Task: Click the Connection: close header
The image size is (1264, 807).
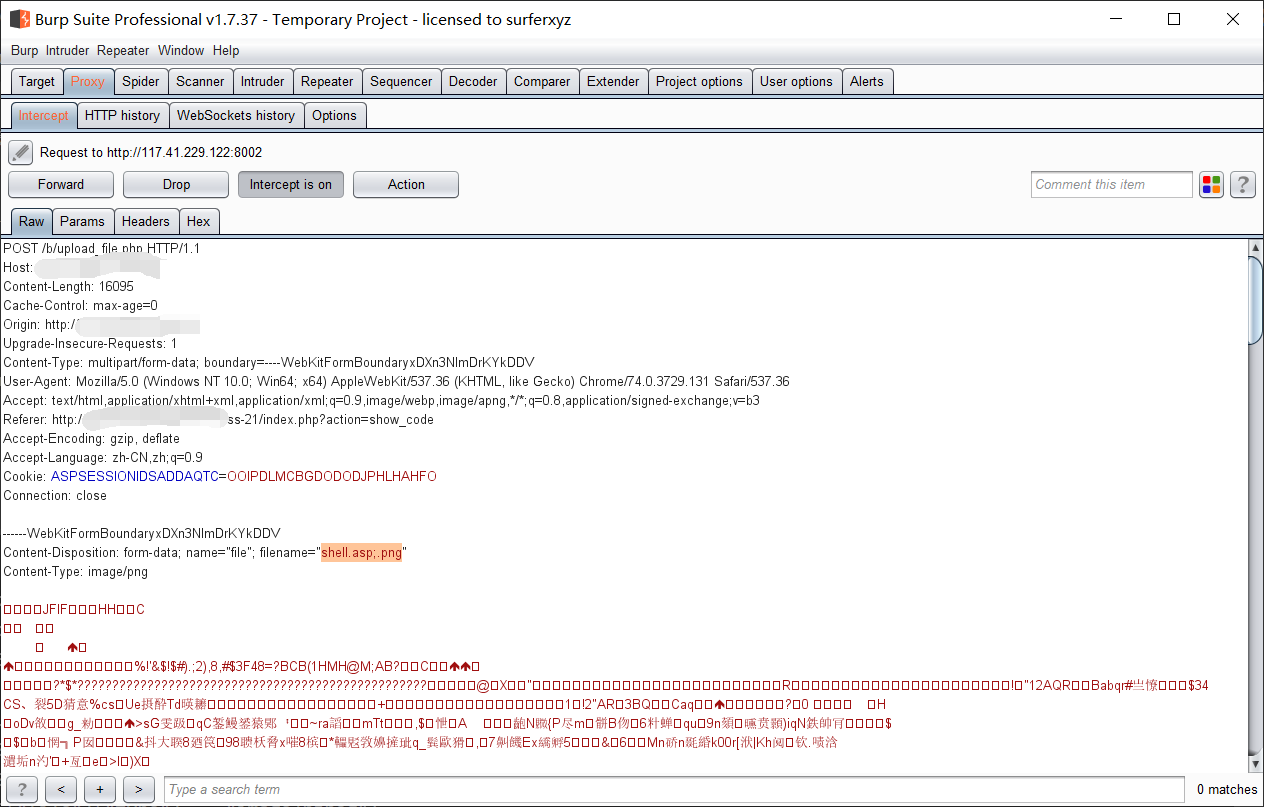Action: tap(55, 495)
